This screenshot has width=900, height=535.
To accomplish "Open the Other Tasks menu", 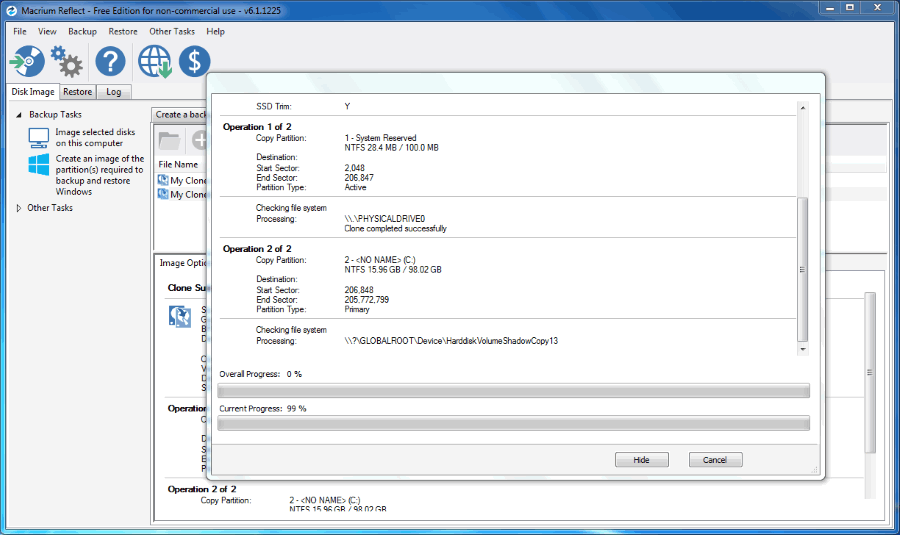I will pos(172,32).
